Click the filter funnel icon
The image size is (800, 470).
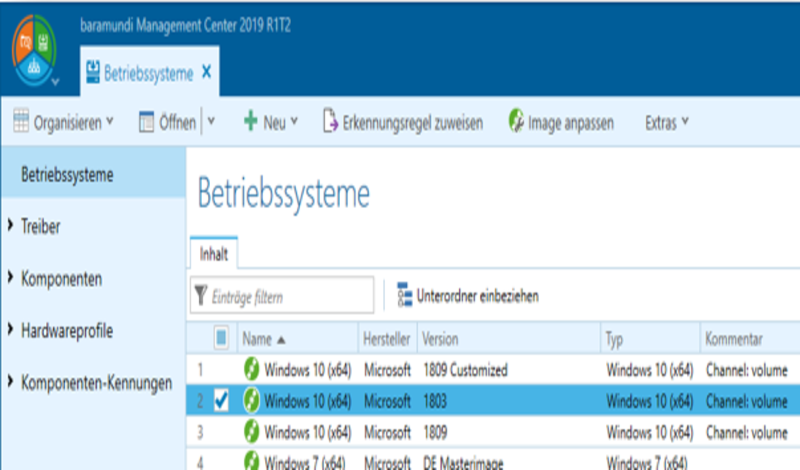click(x=201, y=295)
